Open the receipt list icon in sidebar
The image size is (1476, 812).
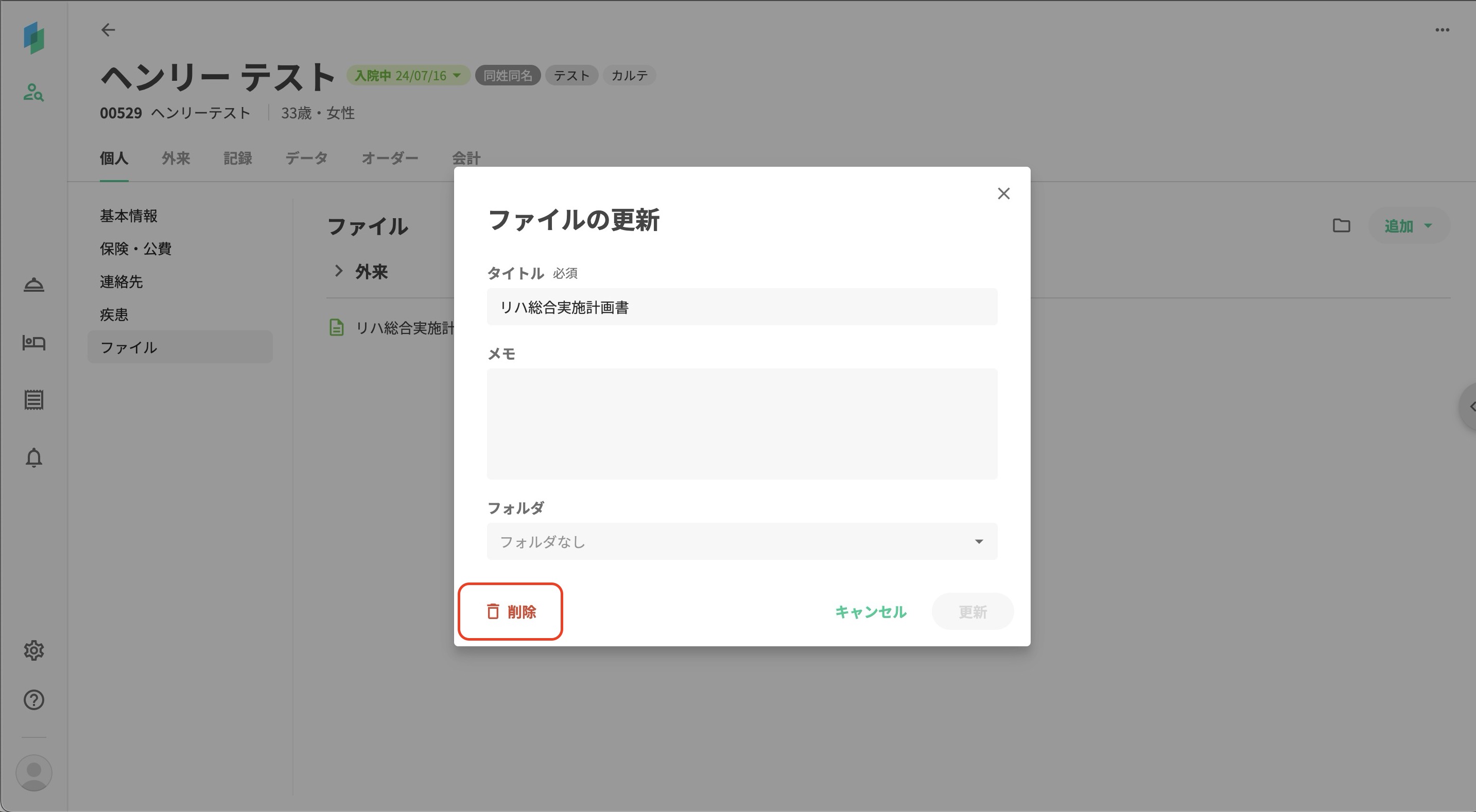33,400
